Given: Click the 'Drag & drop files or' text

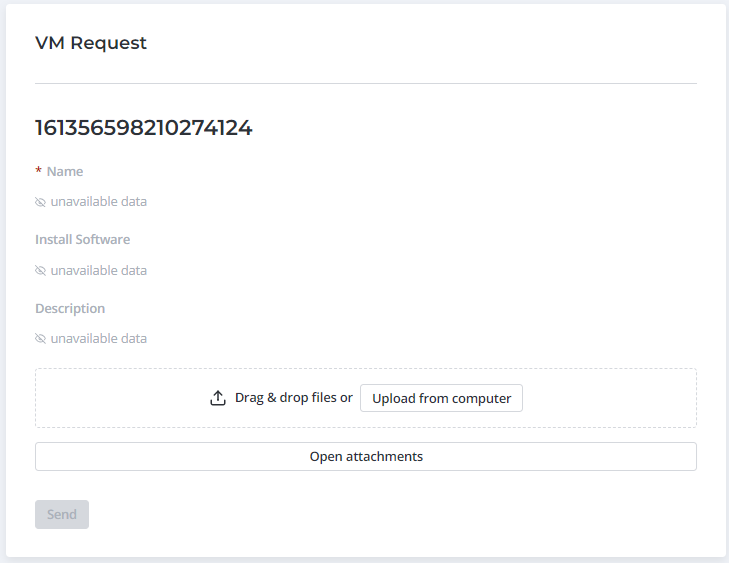Looking at the screenshot, I should [293, 398].
